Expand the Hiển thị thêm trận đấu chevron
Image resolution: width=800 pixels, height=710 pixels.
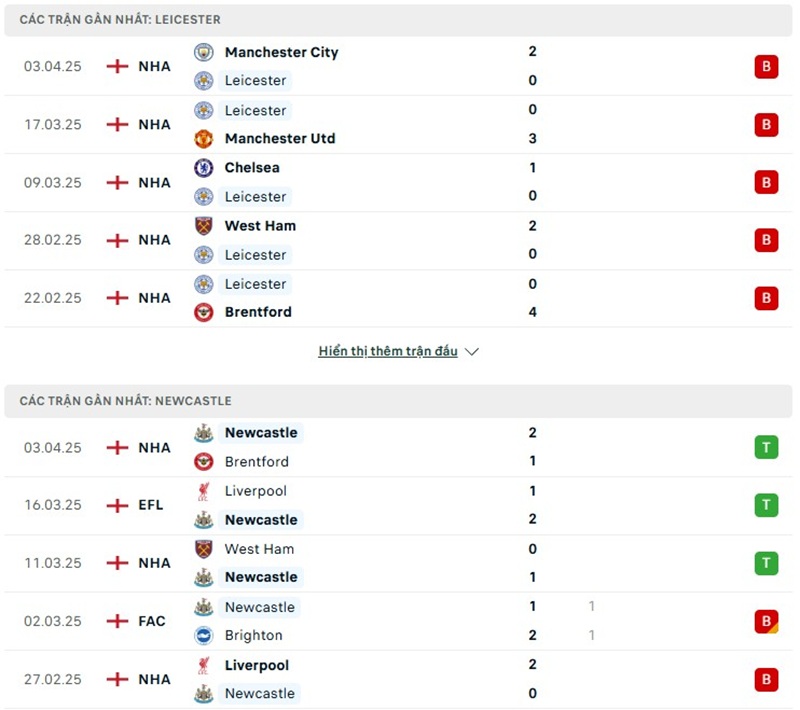point(472,352)
